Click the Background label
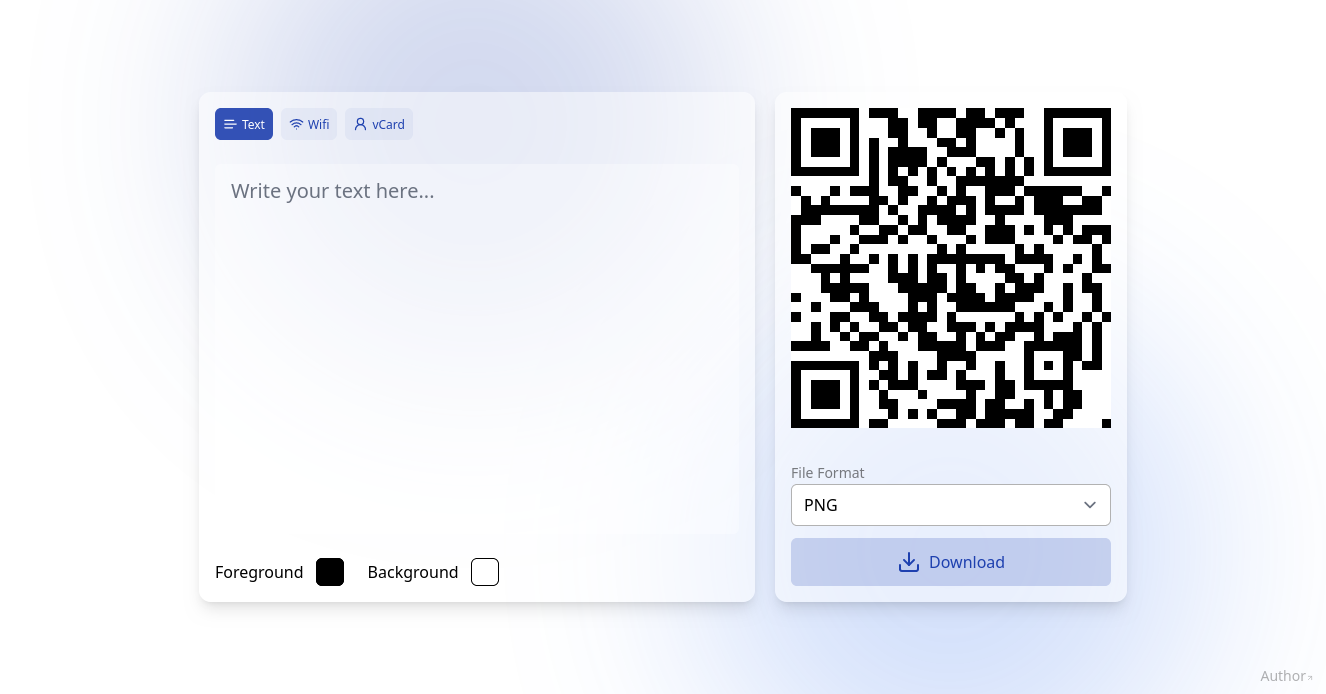Image resolution: width=1326 pixels, height=694 pixels. point(413,572)
